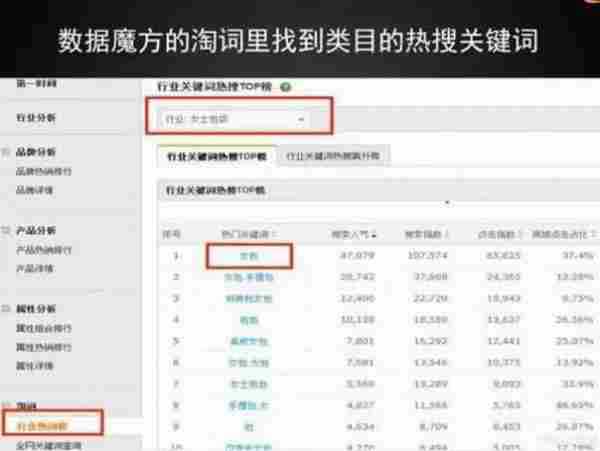The image size is (600, 451).
Task: Open 行业分析 in the sidebar
Action: [36, 118]
